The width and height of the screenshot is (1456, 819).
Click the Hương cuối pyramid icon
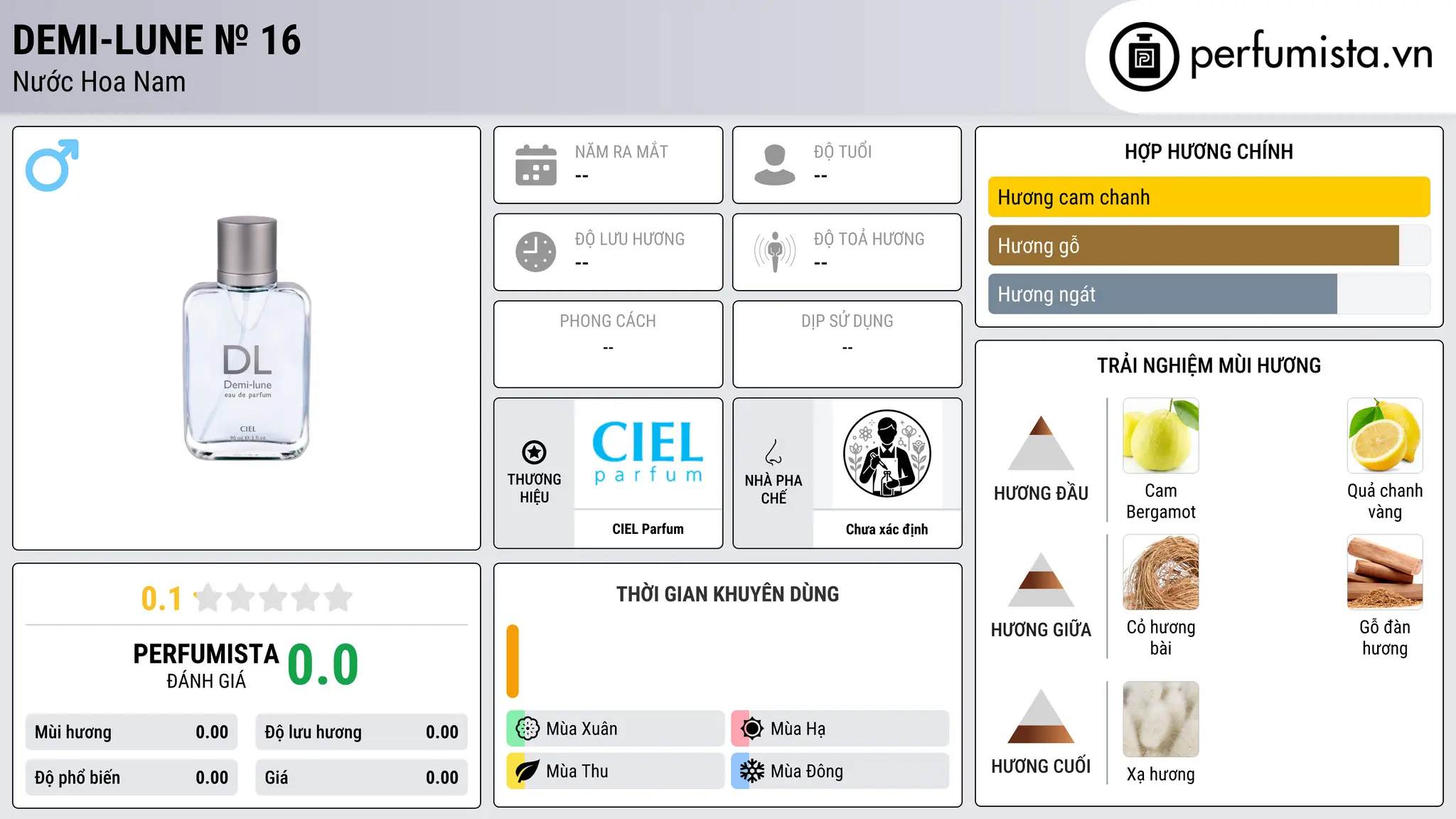click(1041, 716)
